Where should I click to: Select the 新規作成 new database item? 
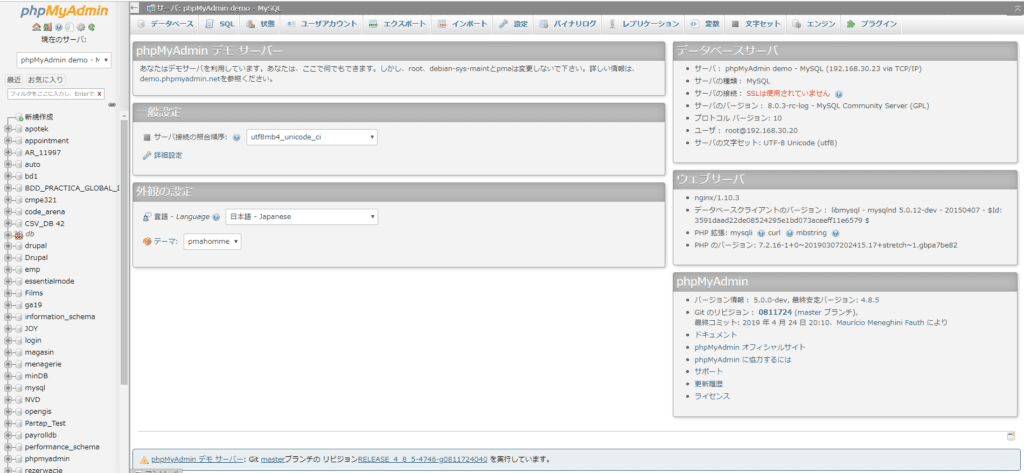39,117
